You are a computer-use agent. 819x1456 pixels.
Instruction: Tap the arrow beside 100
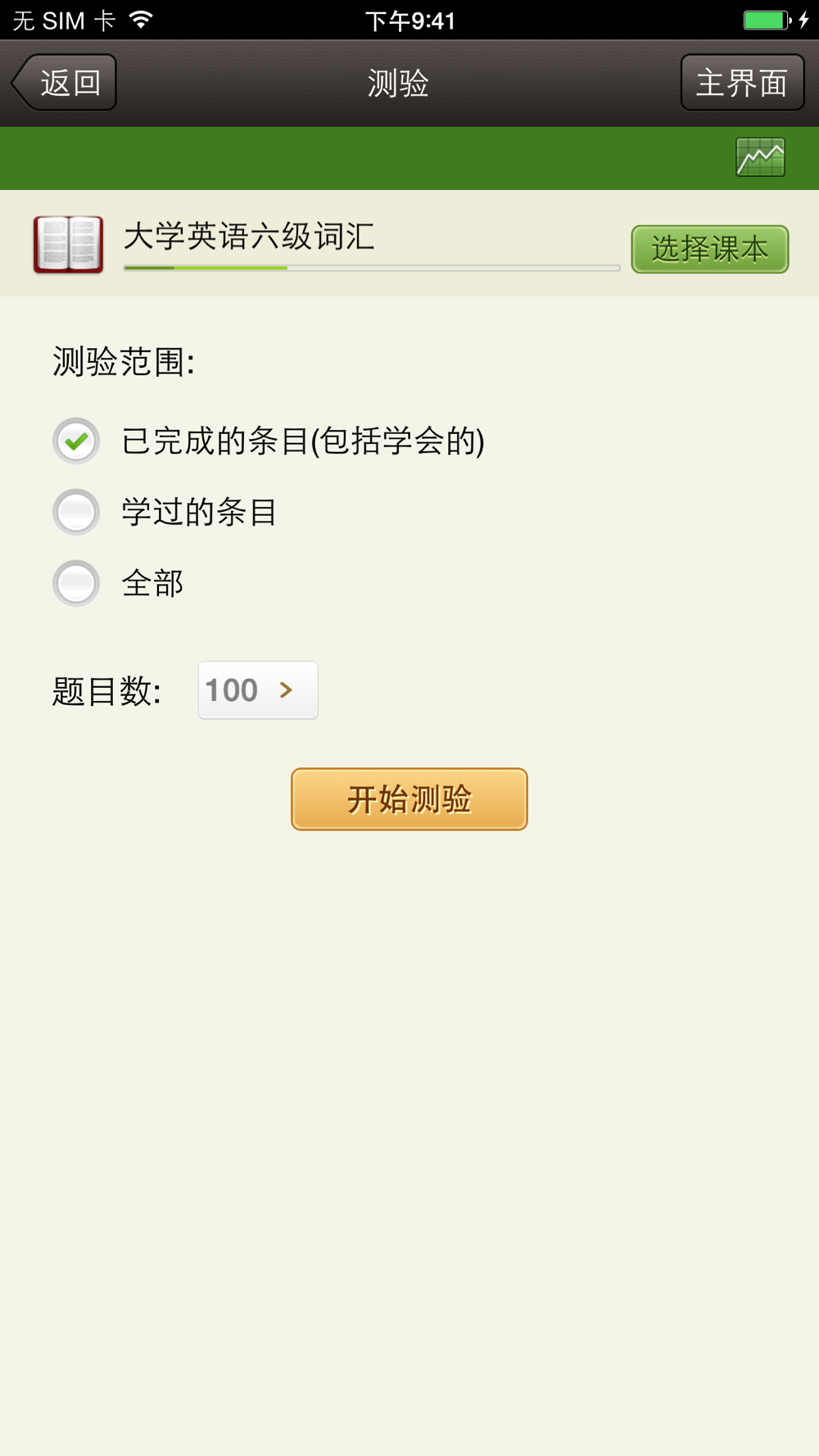[286, 690]
